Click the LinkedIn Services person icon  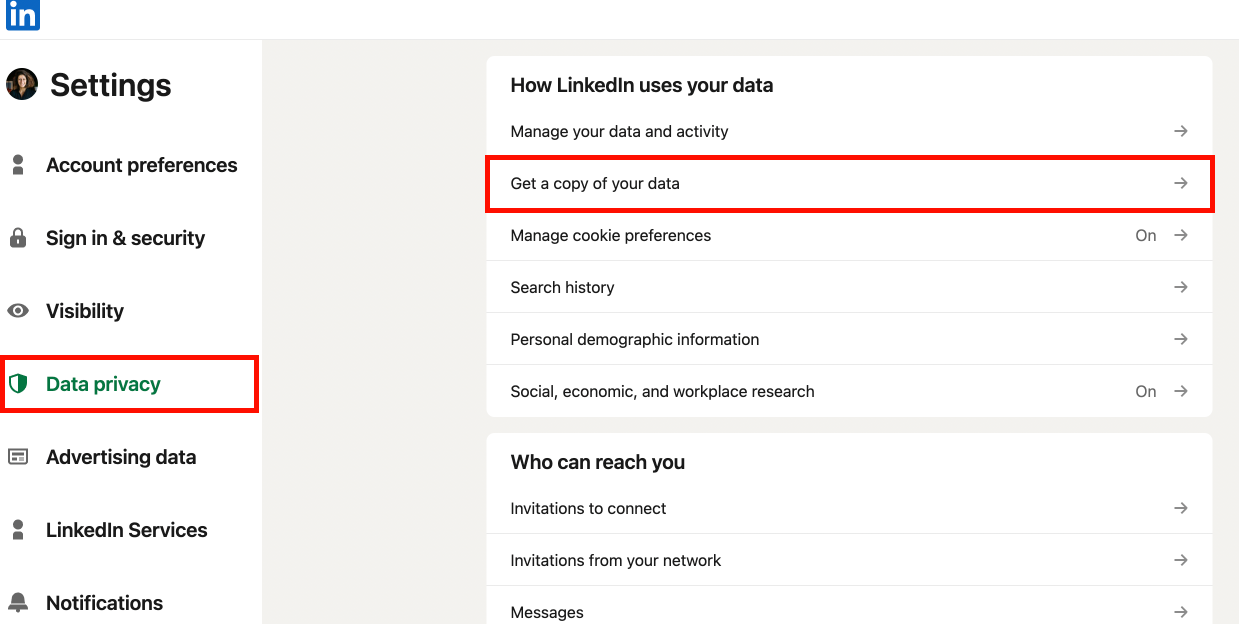pos(18,530)
